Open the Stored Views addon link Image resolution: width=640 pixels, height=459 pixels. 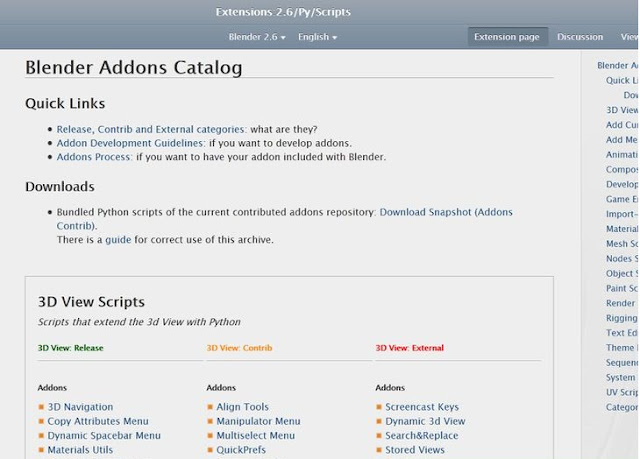tap(415, 450)
